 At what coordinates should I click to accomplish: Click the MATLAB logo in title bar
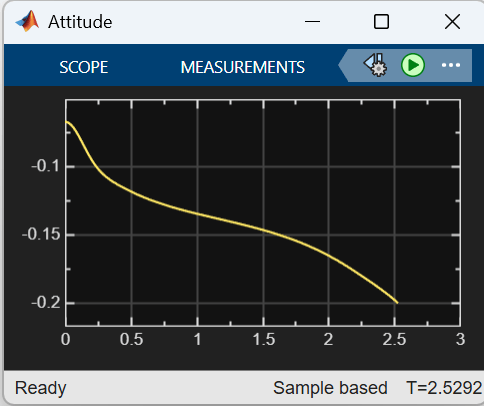point(27,22)
